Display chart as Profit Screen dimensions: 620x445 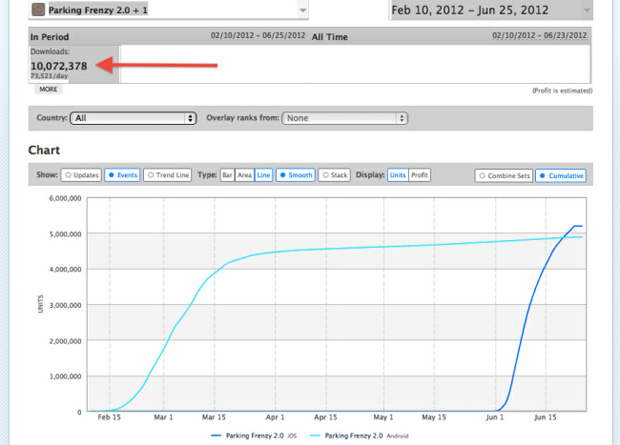coord(420,175)
